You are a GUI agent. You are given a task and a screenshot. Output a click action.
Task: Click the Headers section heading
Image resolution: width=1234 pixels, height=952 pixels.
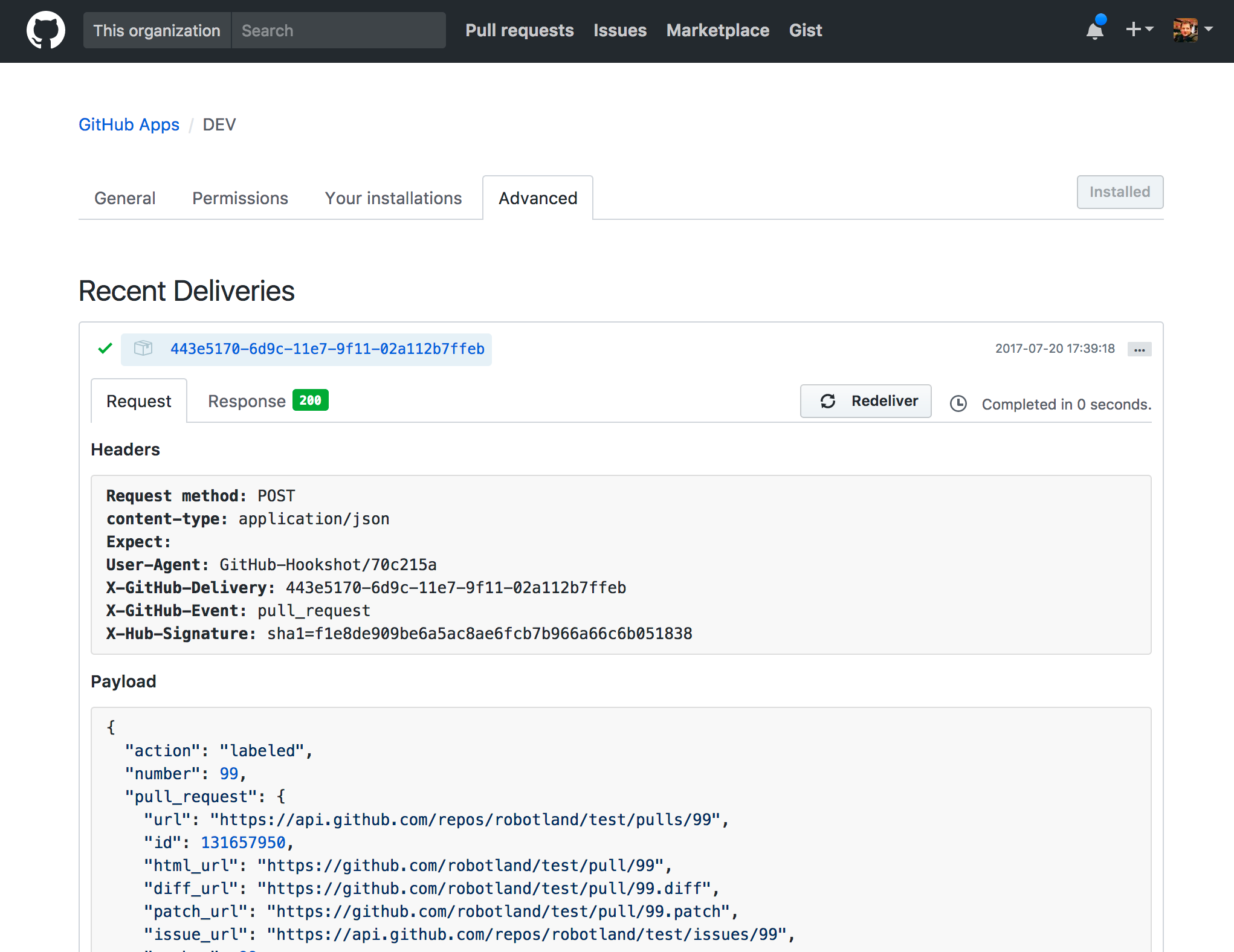pos(125,449)
